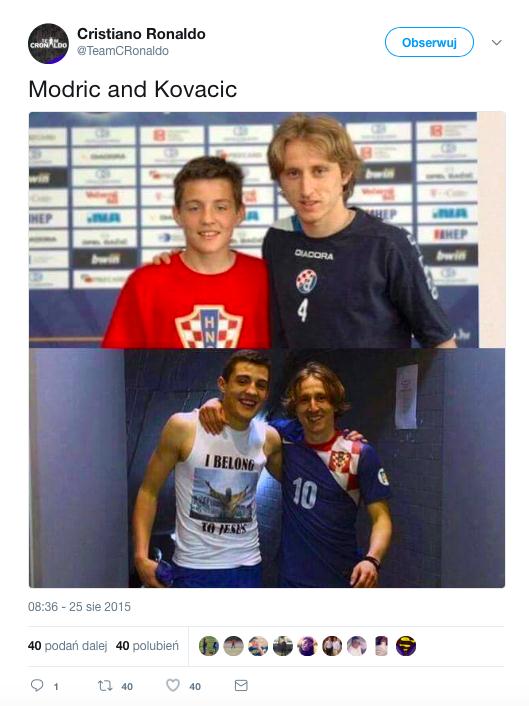
Task: Click the sixth liker avatar
Action: 332,646
